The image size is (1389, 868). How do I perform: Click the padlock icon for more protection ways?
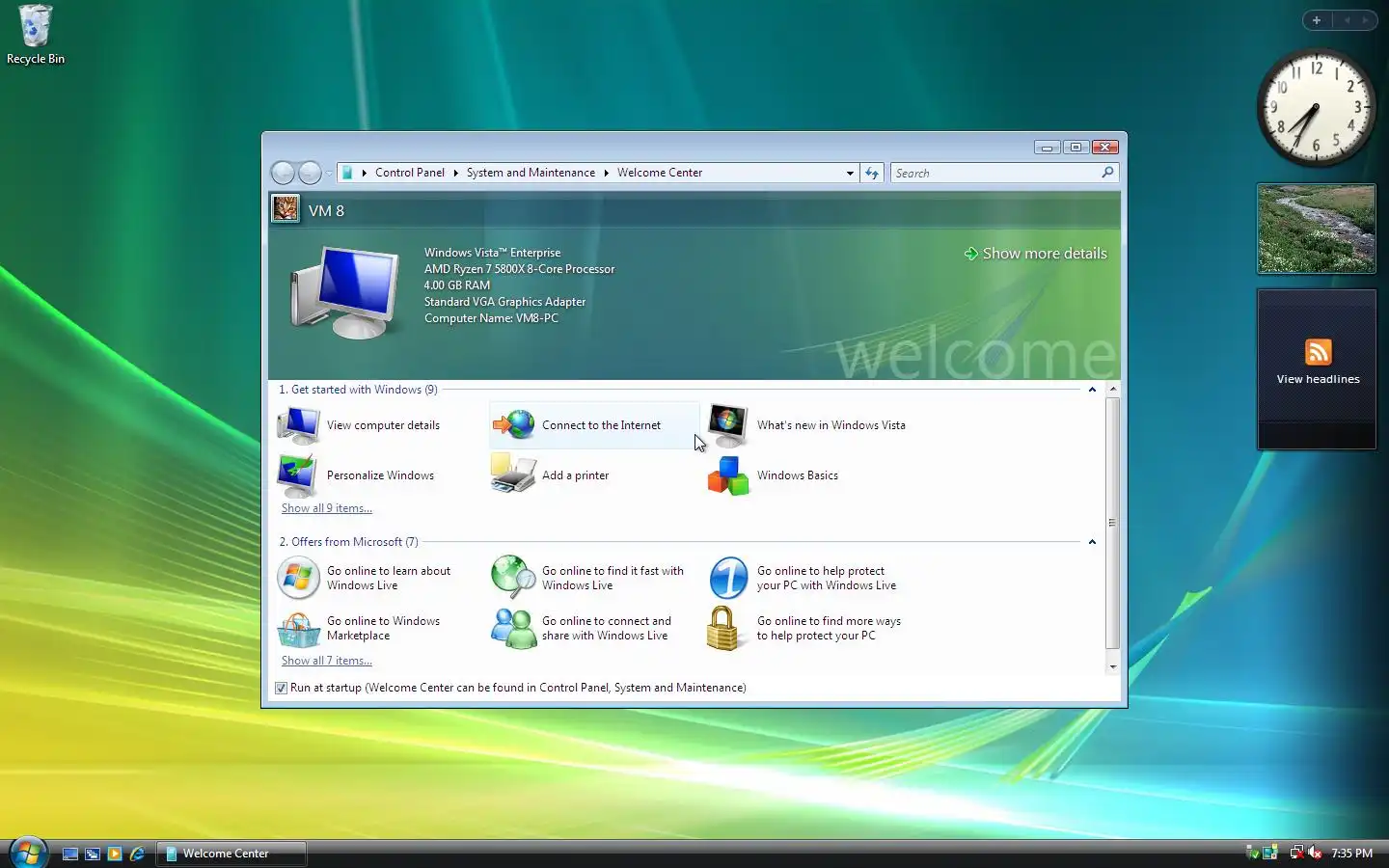coord(722,629)
